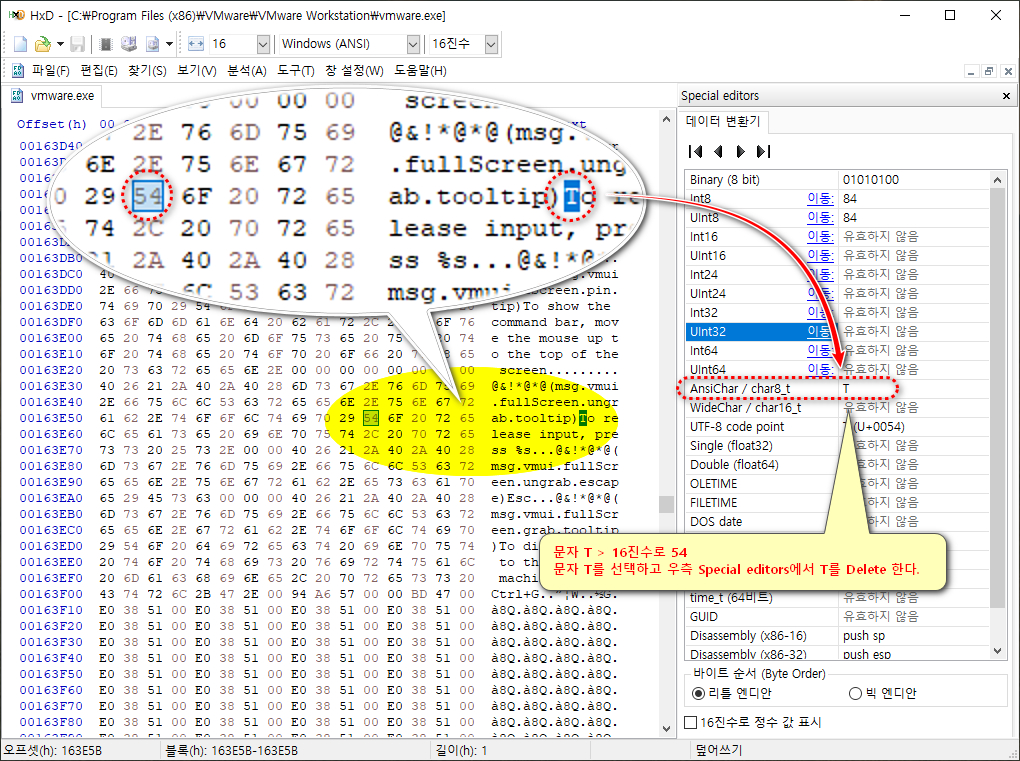Jump to first byte in data inspector
The width and height of the screenshot is (1020, 761).
pos(695,152)
